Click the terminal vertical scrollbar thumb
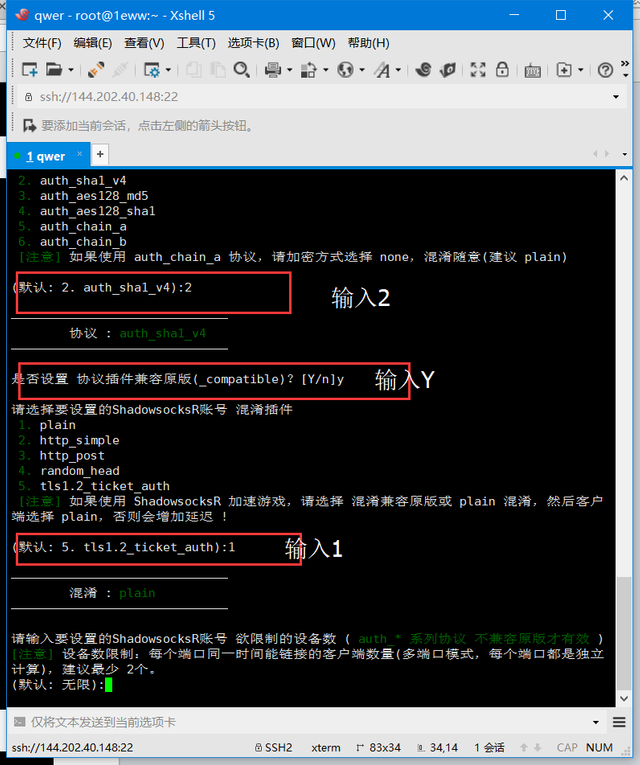The height and width of the screenshot is (765, 640). (623, 633)
